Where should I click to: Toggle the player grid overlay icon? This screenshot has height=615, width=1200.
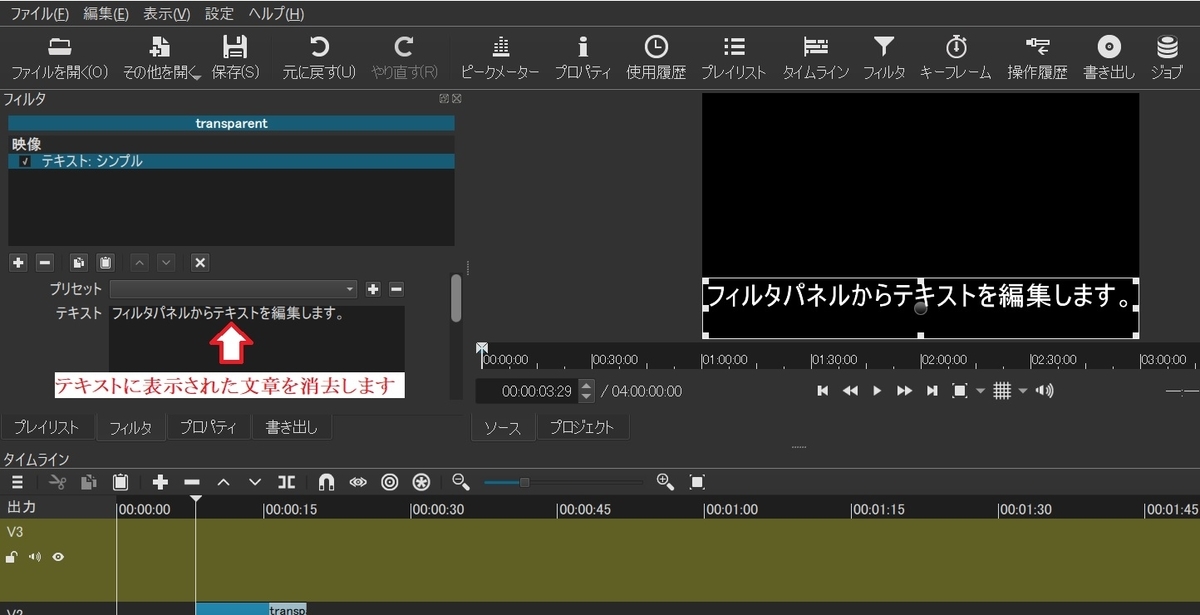click(1003, 391)
